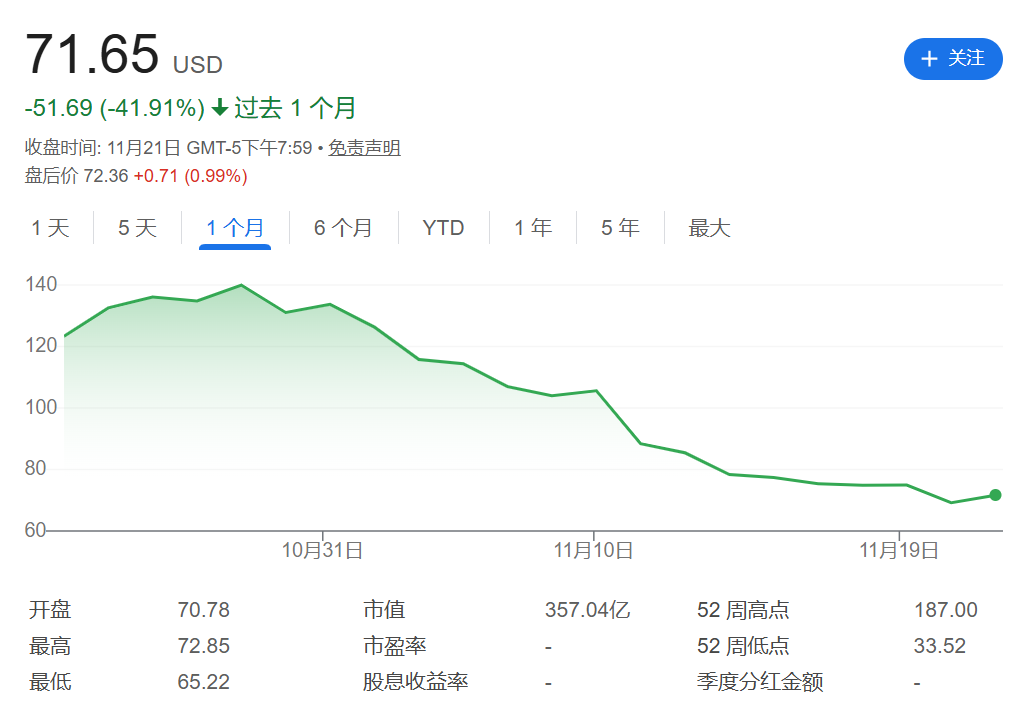Click the 52 周高点 value 187.00
This screenshot has width=1017, height=714.
pos(945,610)
